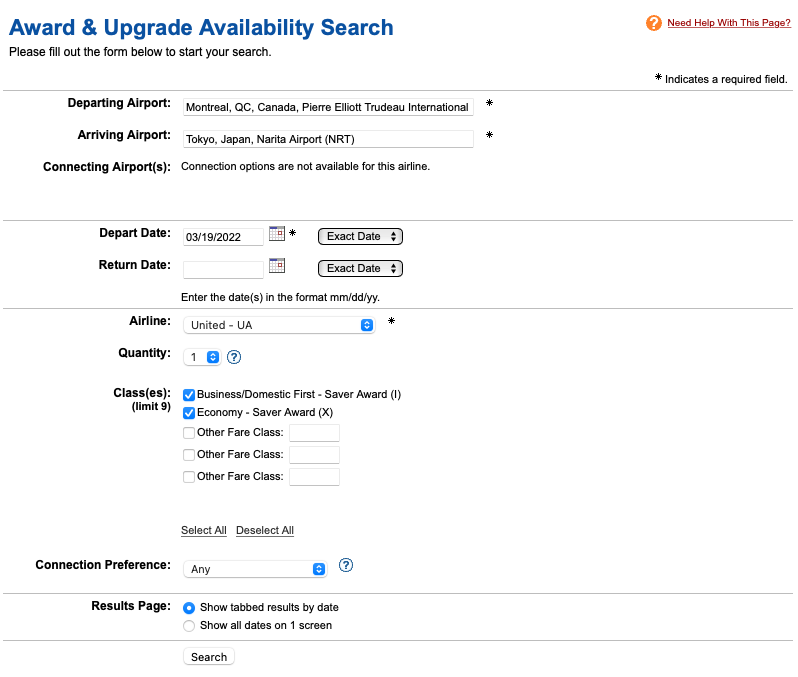The height and width of the screenshot is (677, 798).
Task: Click the Deselect All link
Action: [x=265, y=531]
